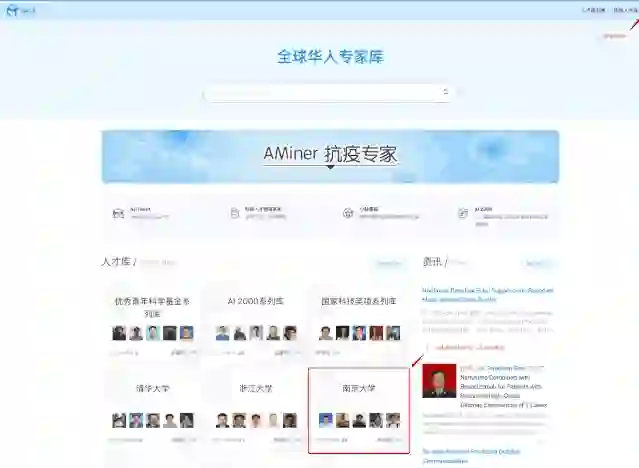The height and width of the screenshot is (468, 639).
Task: Click the first avatar in 南京大学 card
Action: tap(325, 420)
